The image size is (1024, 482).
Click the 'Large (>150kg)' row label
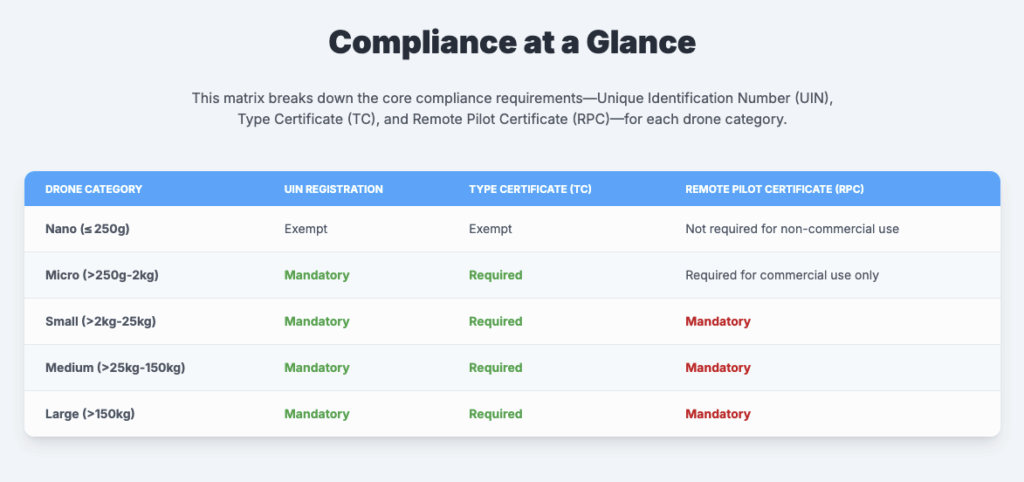pyautogui.click(x=92, y=413)
